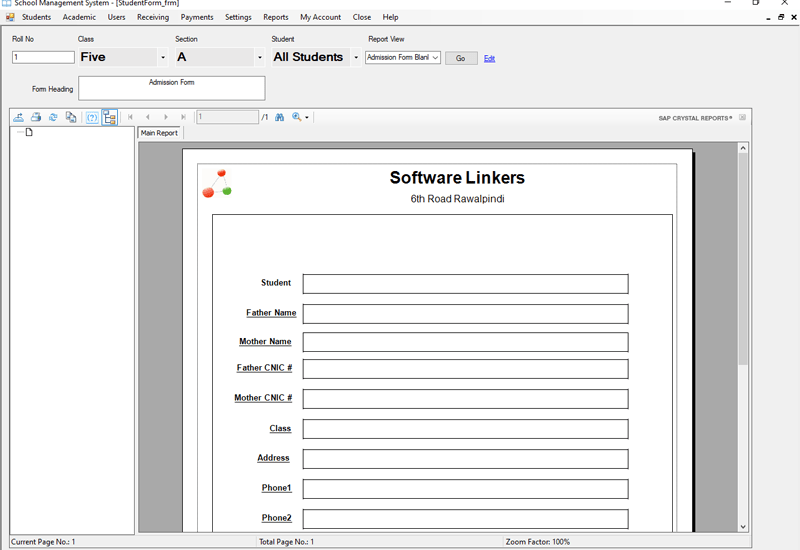Viewport: 800px width, 550px height.
Task: Open the Academic menu
Action: click(x=79, y=17)
